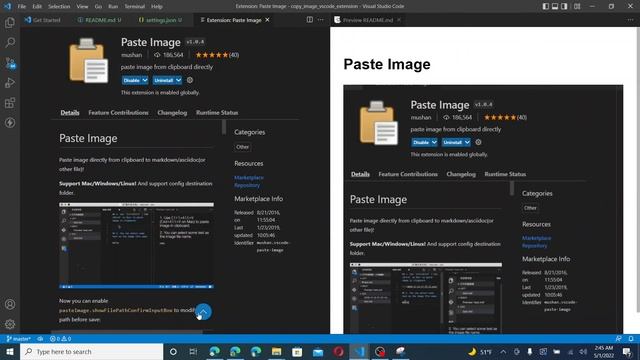640x360 pixels.
Task: Open Task View on the taskbar
Action: coord(193,351)
